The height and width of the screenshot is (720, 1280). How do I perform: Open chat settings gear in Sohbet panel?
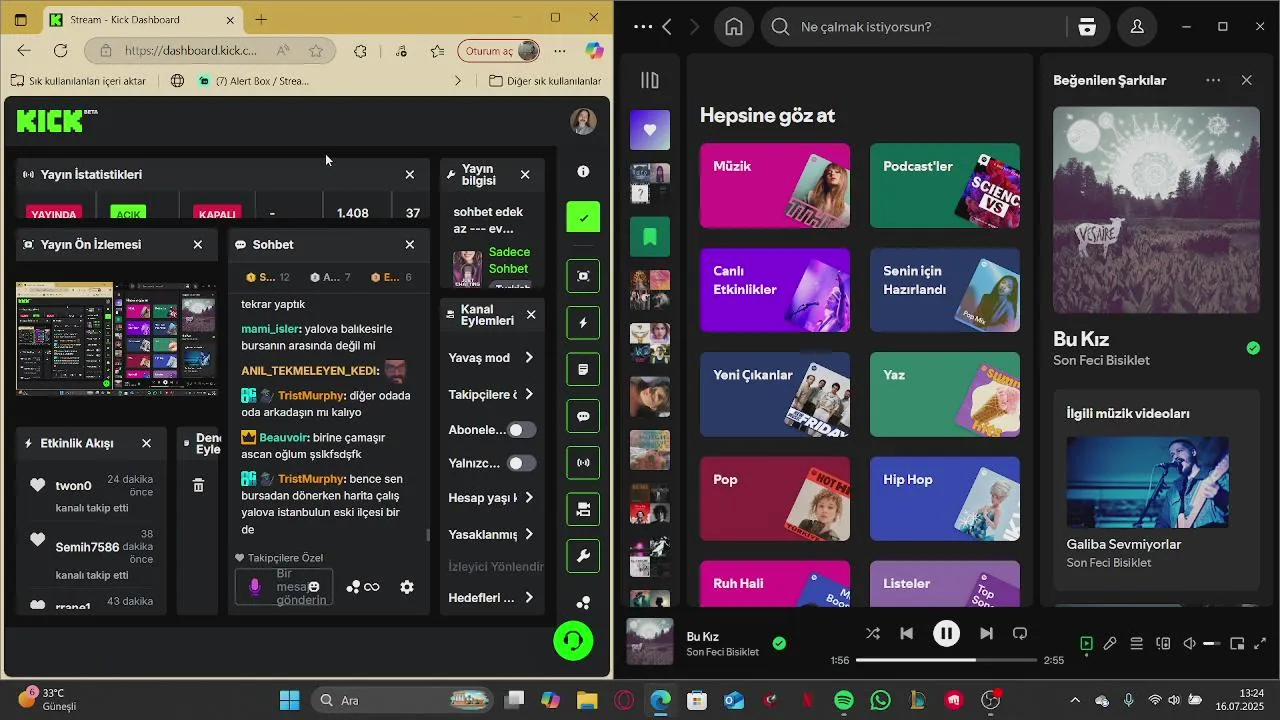[x=407, y=587]
